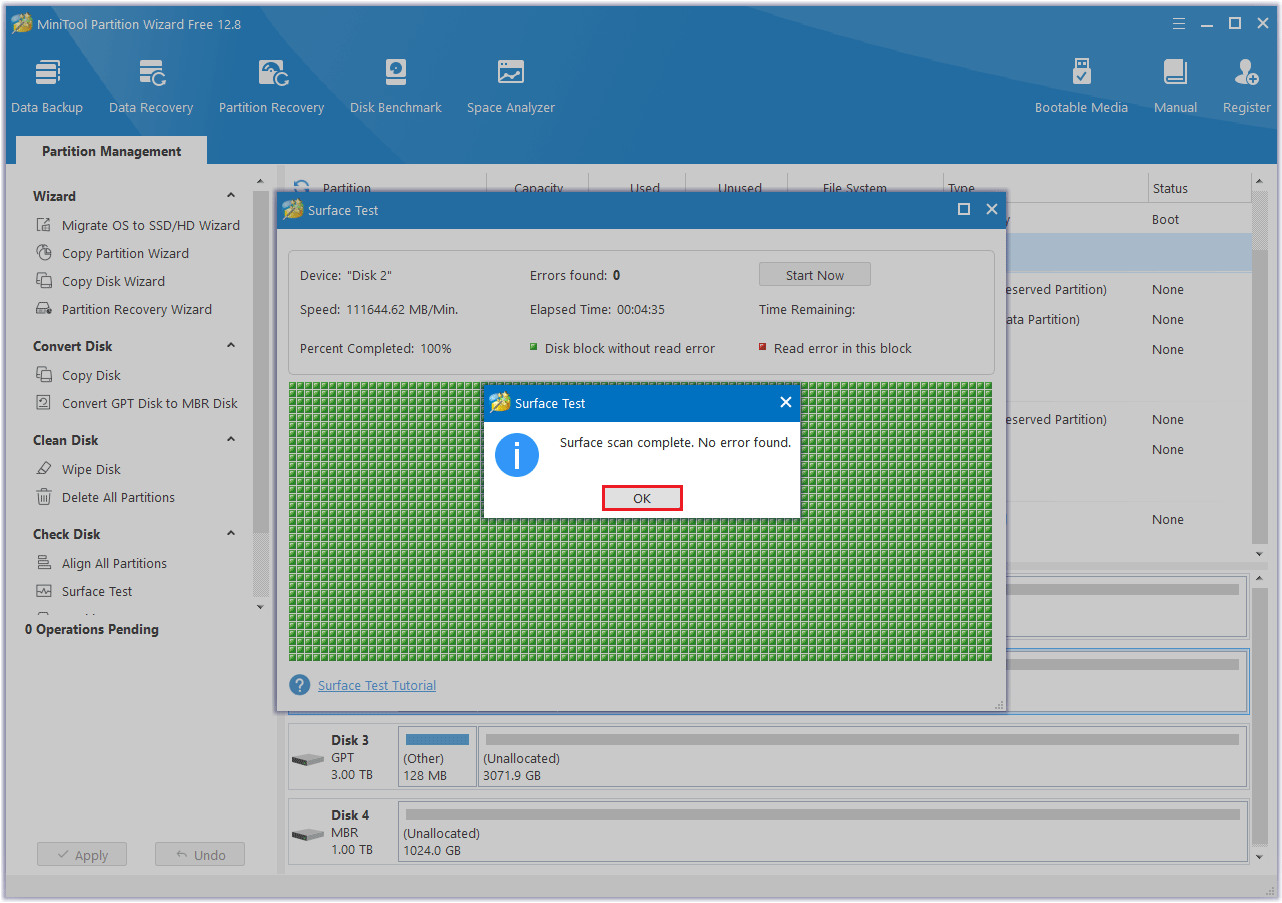Click the help question mark icon in Surface Test

point(299,685)
